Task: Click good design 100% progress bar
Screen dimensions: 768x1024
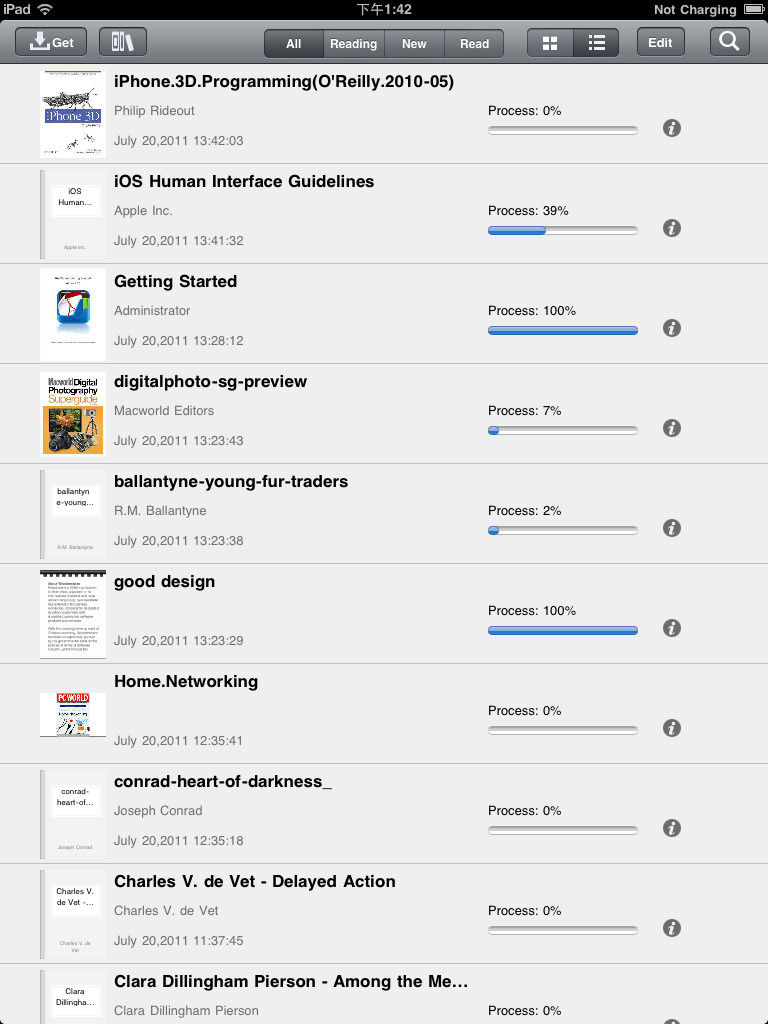Action: (x=562, y=630)
